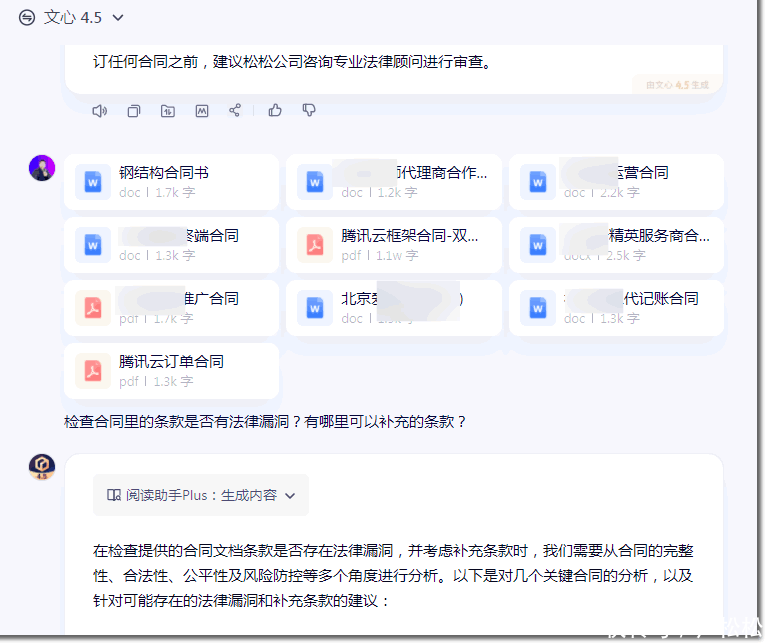
Task: Click the 推广合同 PDF icon
Action: (93, 308)
